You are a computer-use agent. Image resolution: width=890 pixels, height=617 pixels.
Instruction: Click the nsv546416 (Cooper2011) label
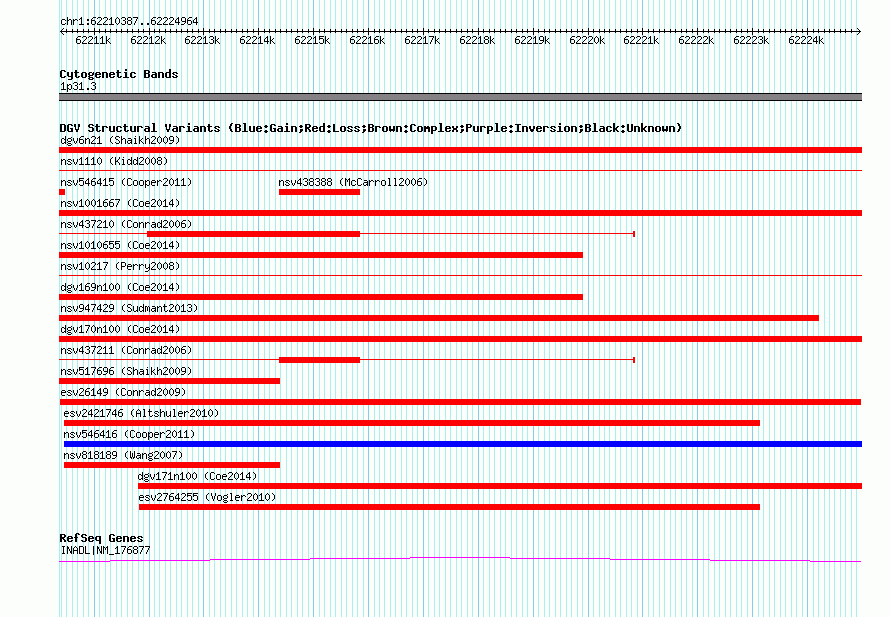pos(129,434)
